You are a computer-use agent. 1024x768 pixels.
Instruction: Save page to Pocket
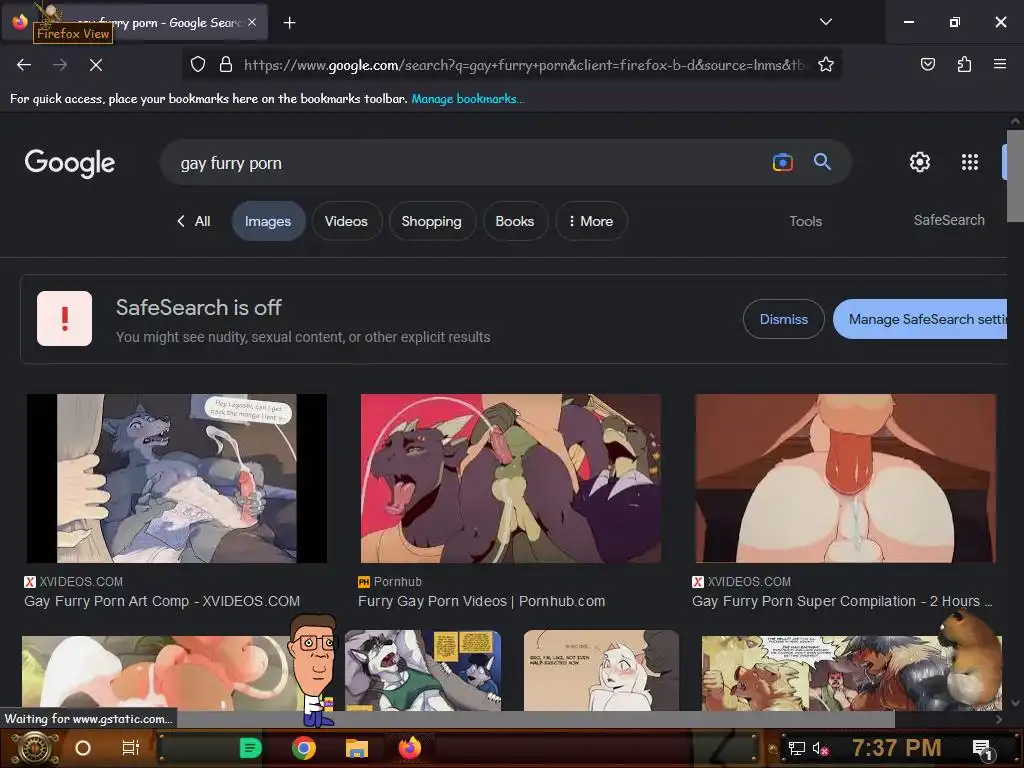(927, 64)
